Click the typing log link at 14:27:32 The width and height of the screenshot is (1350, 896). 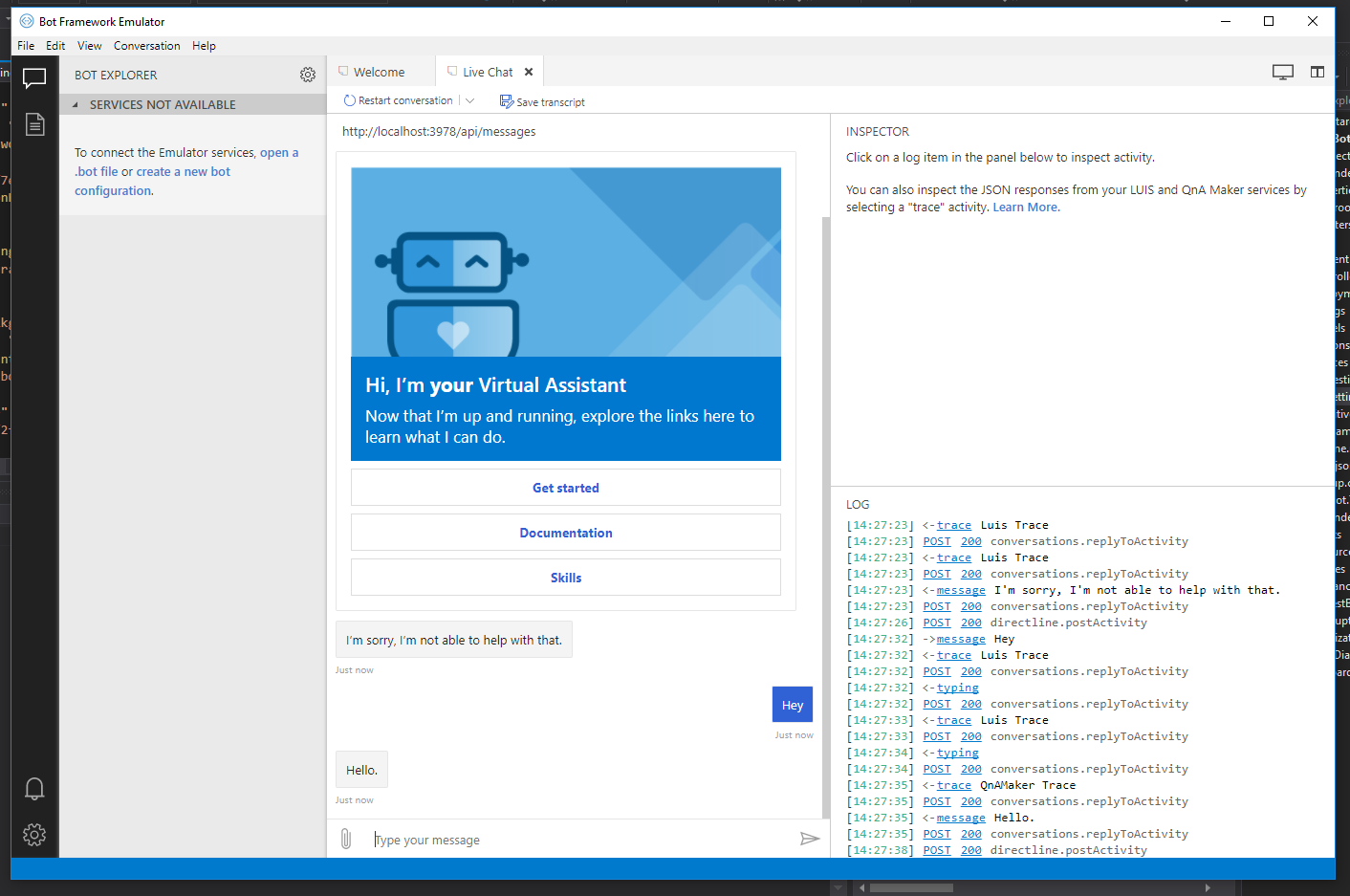click(x=958, y=688)
